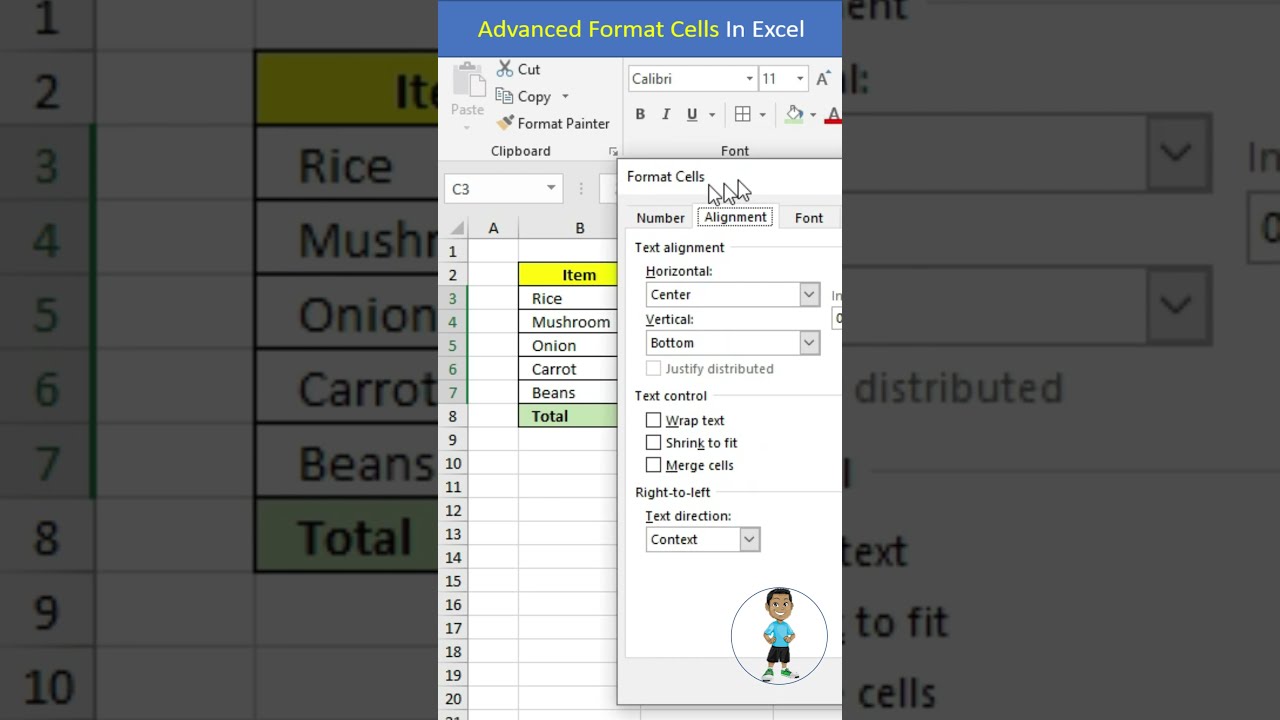Expand the Name Box dropdown
Viewport: 1280px width, 720px height.
551,188
